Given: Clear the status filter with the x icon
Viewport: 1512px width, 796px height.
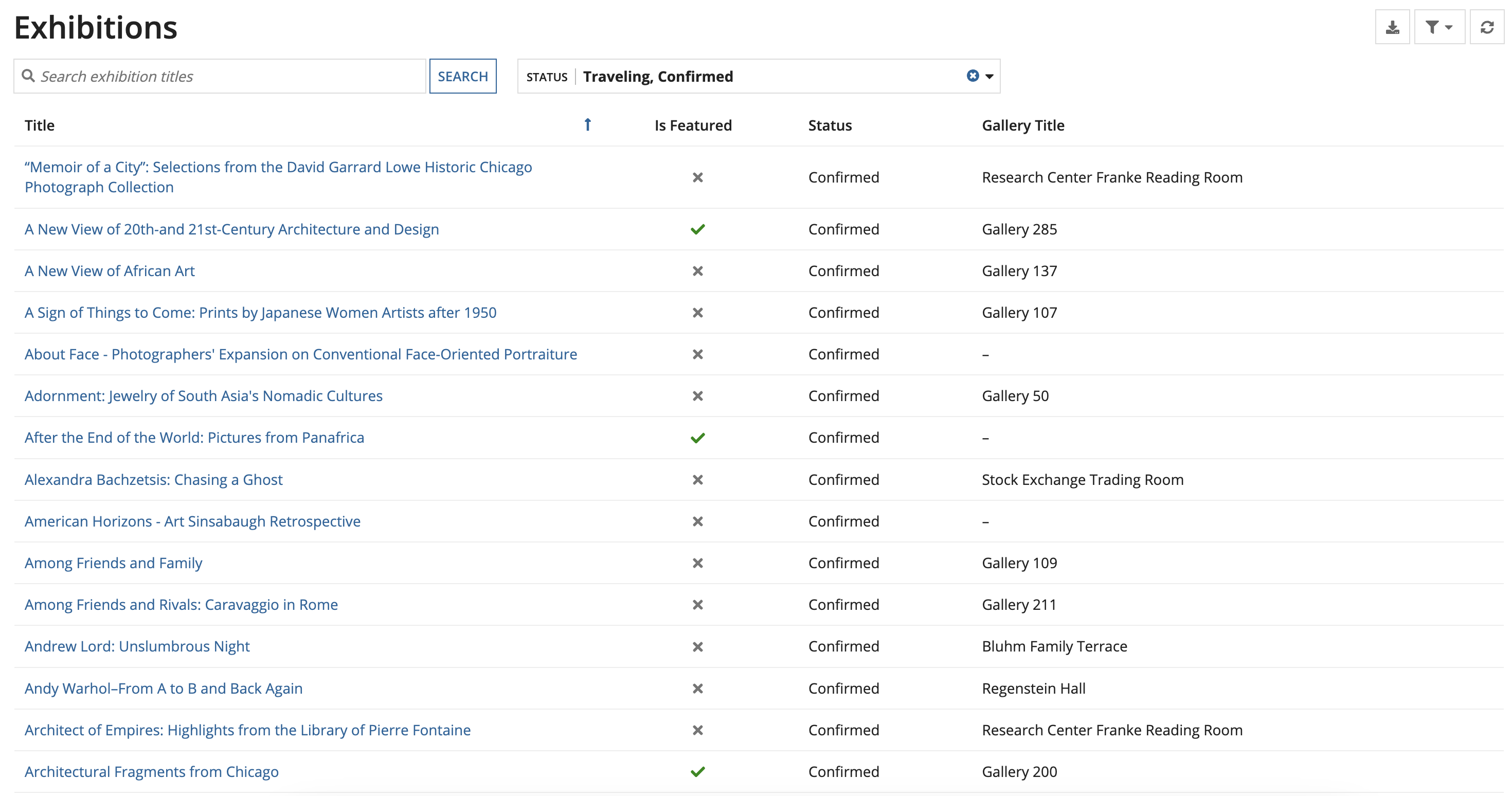Looking at the screenshot, I should coord(973,75).
